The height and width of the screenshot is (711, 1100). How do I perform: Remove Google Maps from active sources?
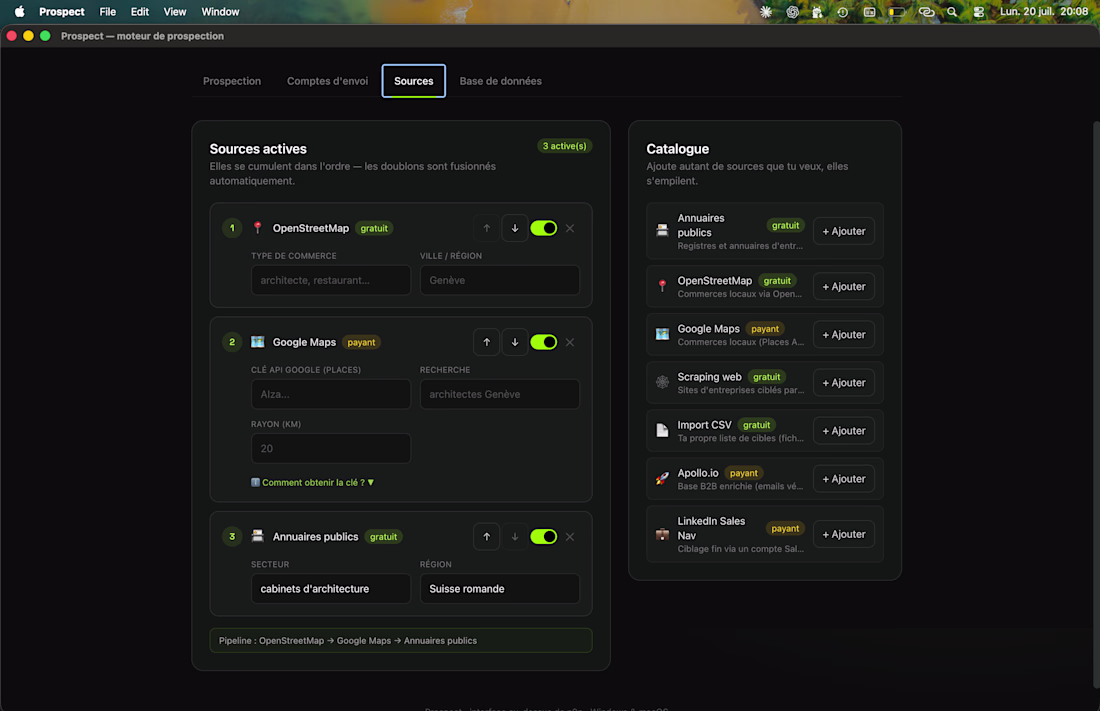[570, 342]
